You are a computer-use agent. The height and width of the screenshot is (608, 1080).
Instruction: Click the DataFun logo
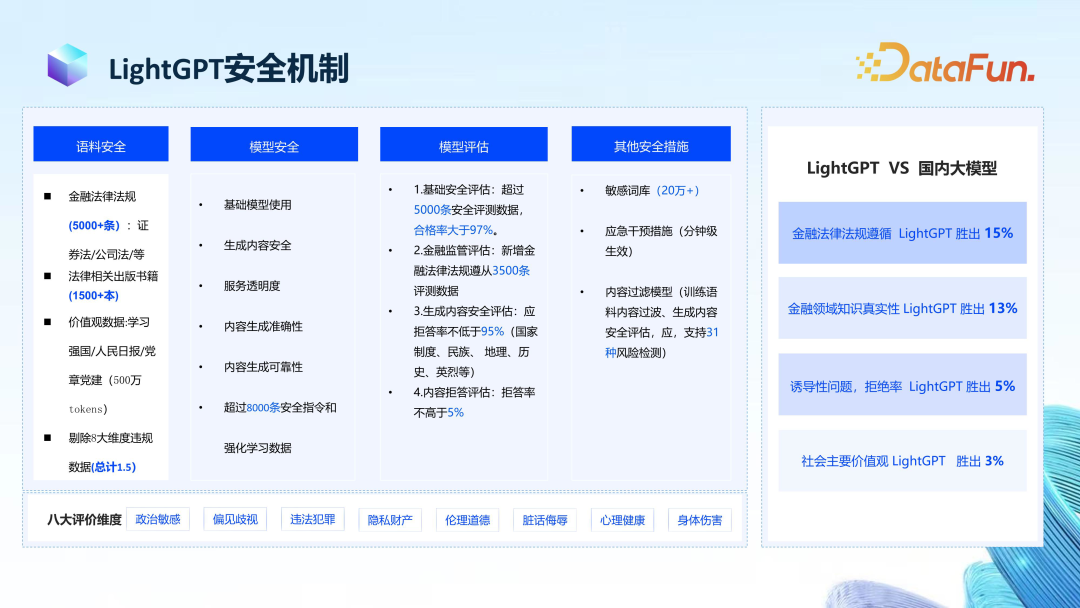pyautogui.click(x=944, y=64)
